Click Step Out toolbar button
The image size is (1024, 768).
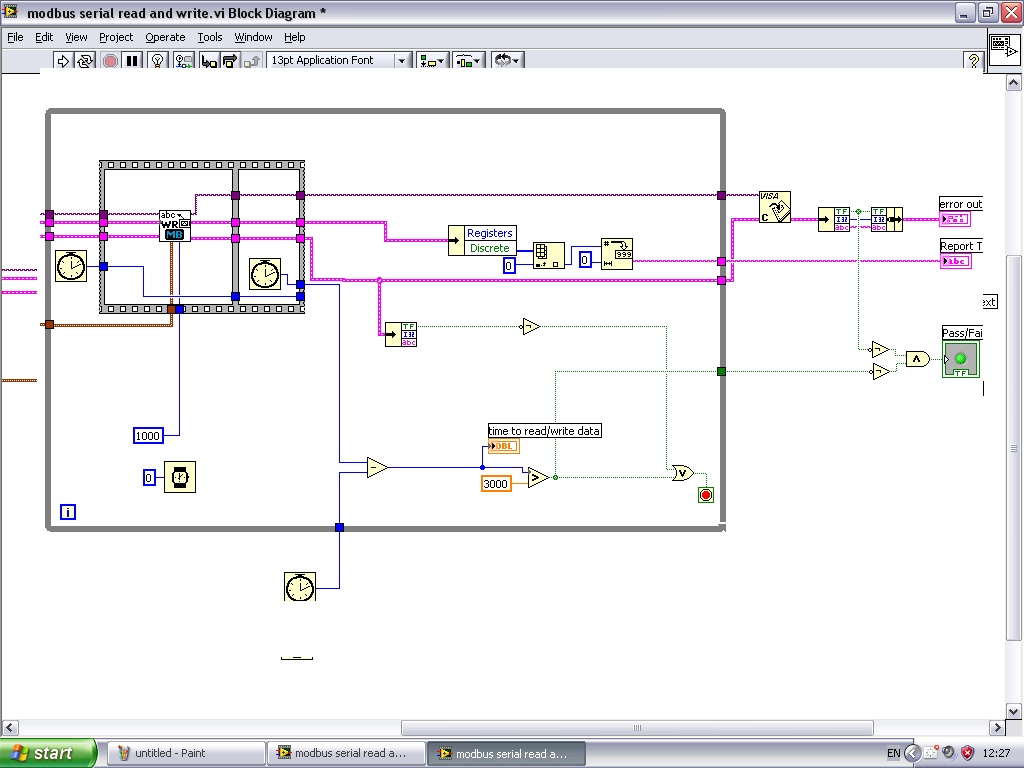[252, 61]
